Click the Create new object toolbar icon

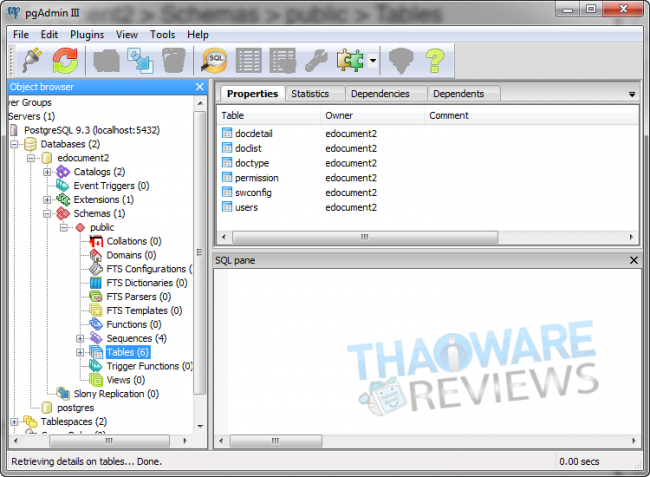coord(140,61)
